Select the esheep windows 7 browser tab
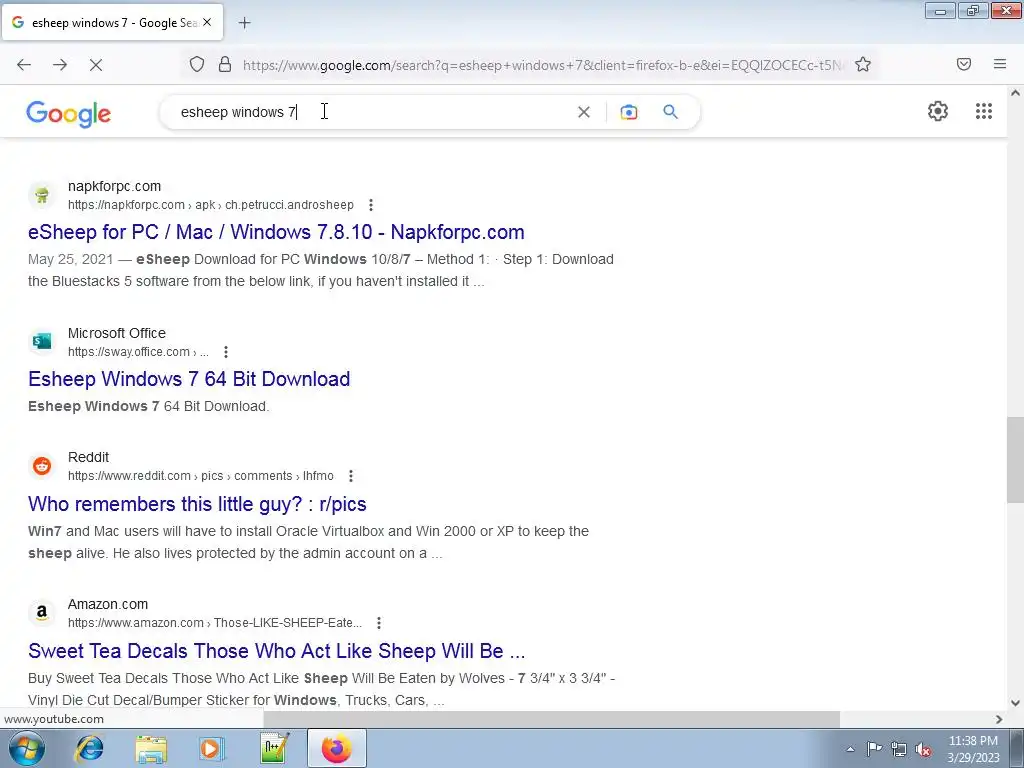 pos(112,23)
